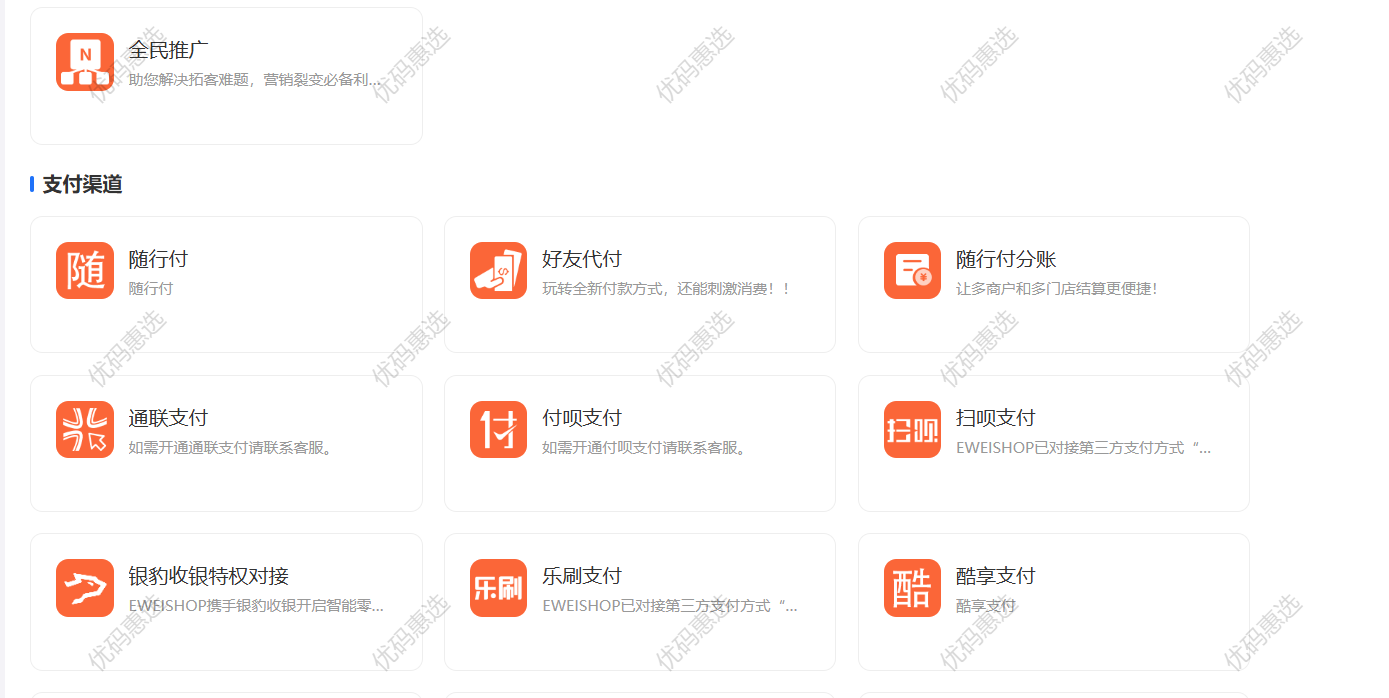The image size is (1389, 698).
Task: Open the 好友代付 title link
Action: (582, 259)
